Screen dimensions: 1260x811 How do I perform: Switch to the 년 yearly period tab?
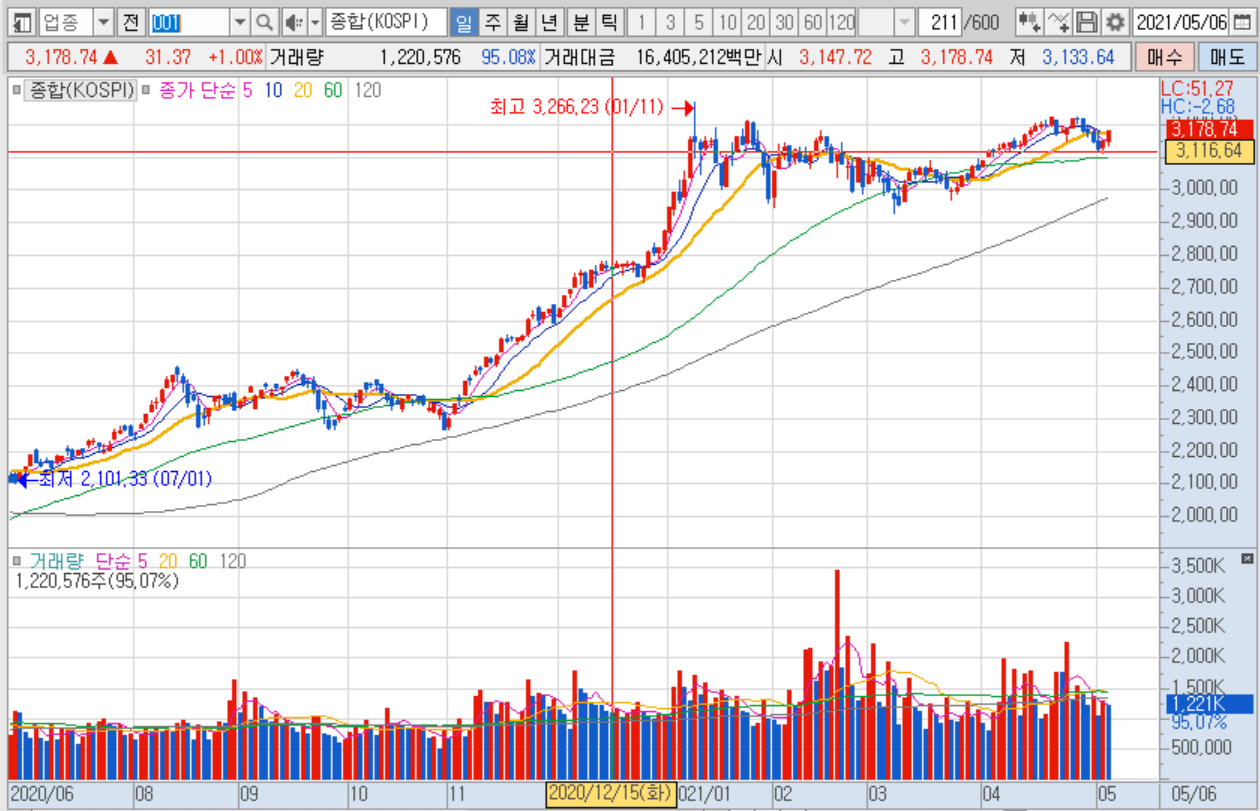(x=549, y=21)
